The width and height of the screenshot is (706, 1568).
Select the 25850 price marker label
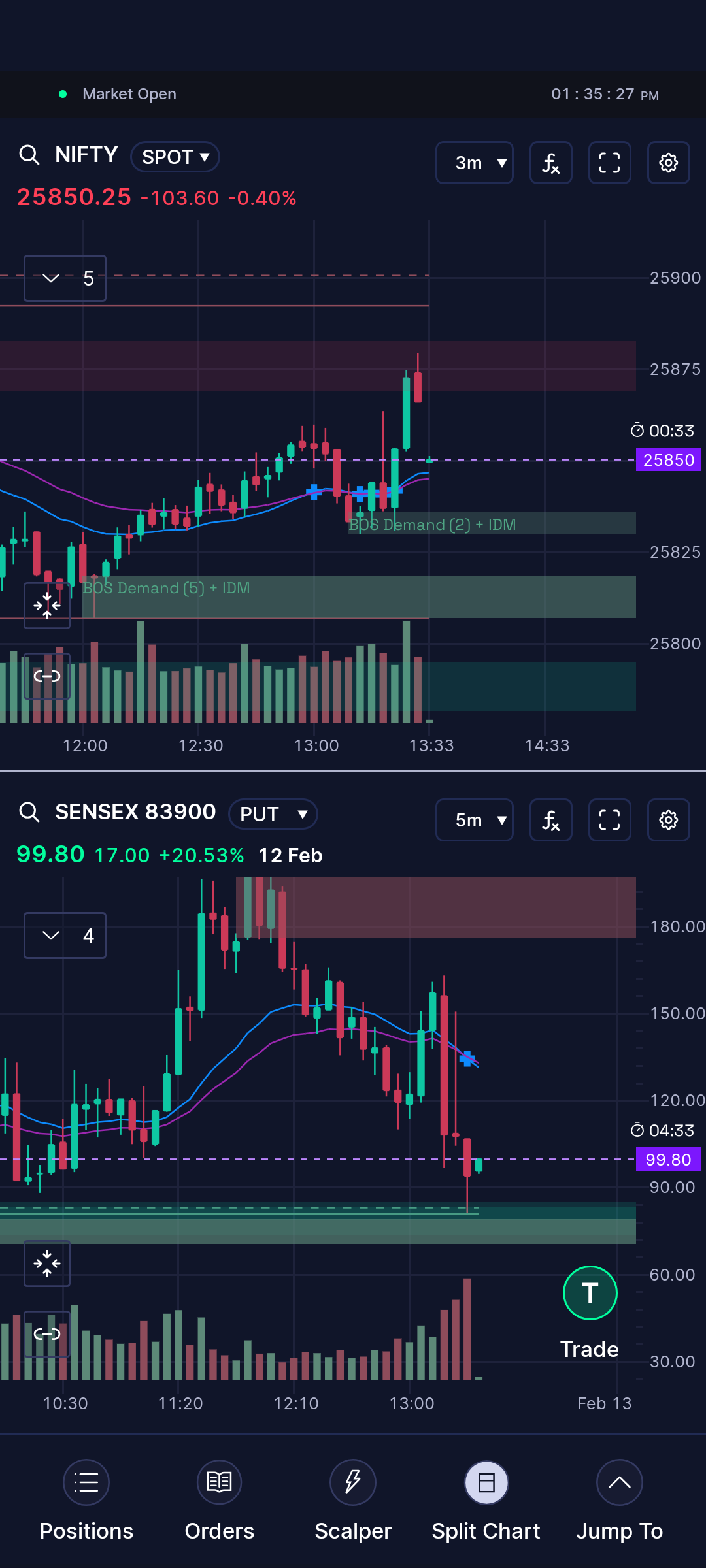tap(669, 460)
